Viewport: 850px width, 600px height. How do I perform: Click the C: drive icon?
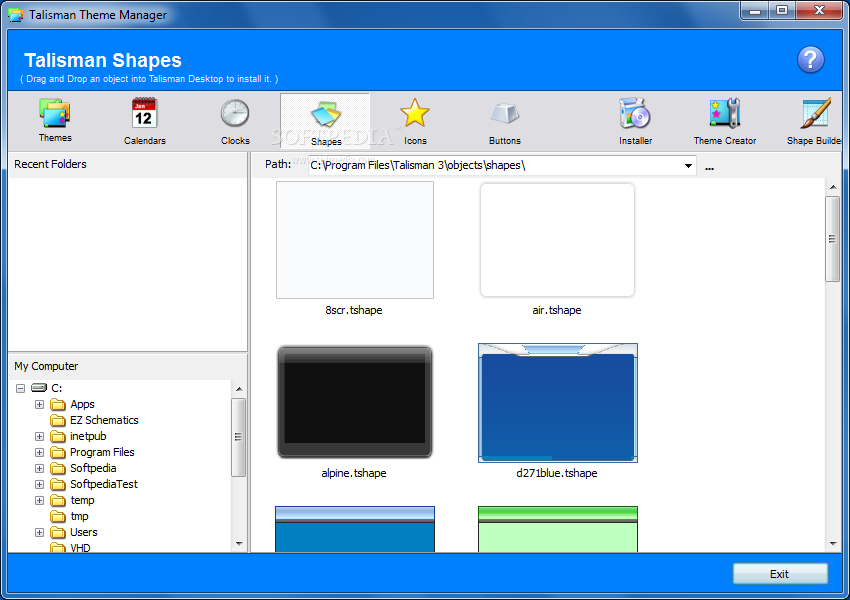[39, 388]
